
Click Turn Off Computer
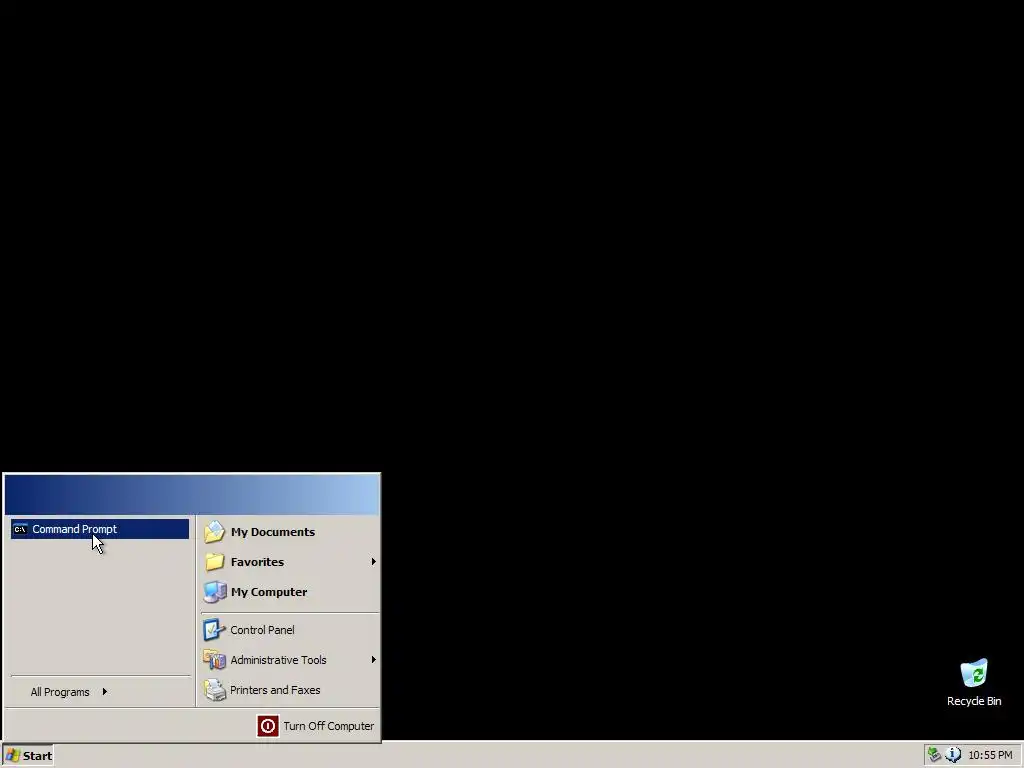coord(316,726)
